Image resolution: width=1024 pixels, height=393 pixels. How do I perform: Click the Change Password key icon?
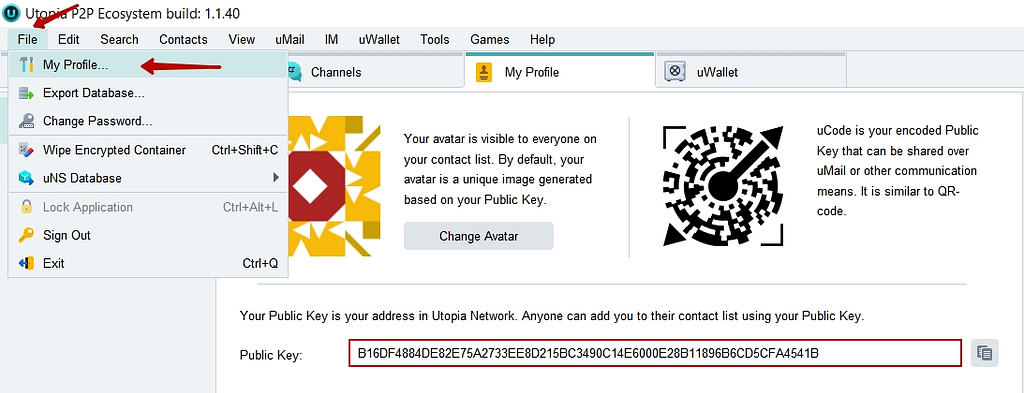point(27,121)
